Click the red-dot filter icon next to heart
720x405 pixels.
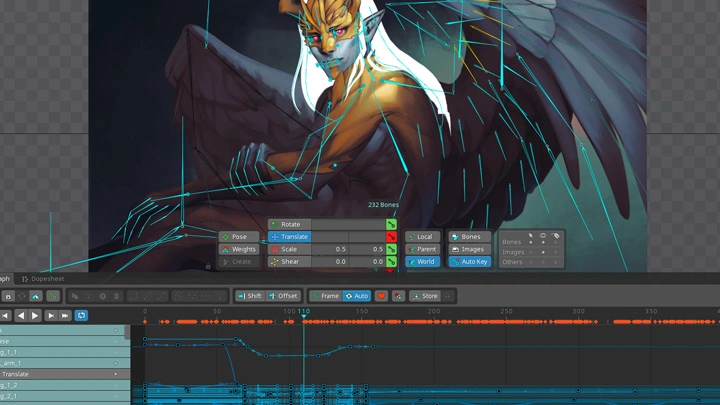coord(398,296)
